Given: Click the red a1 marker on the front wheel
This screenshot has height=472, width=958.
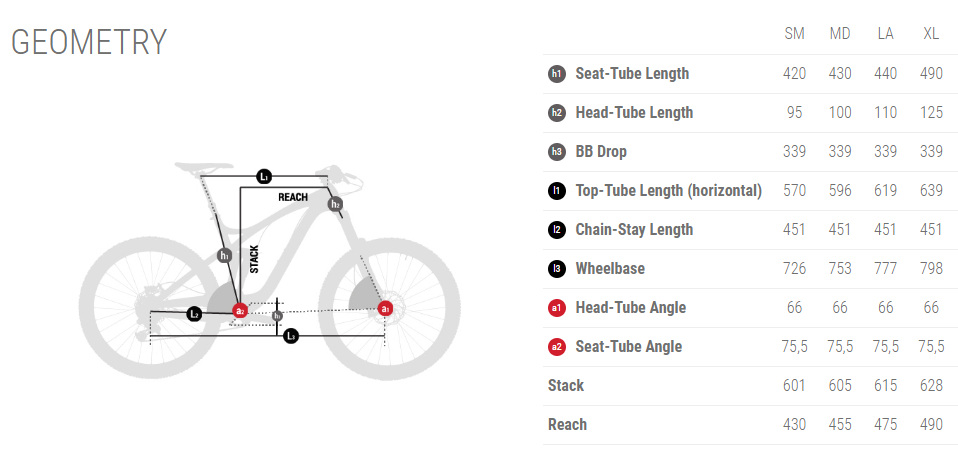Looking at the screenshot, I should 386,310.
